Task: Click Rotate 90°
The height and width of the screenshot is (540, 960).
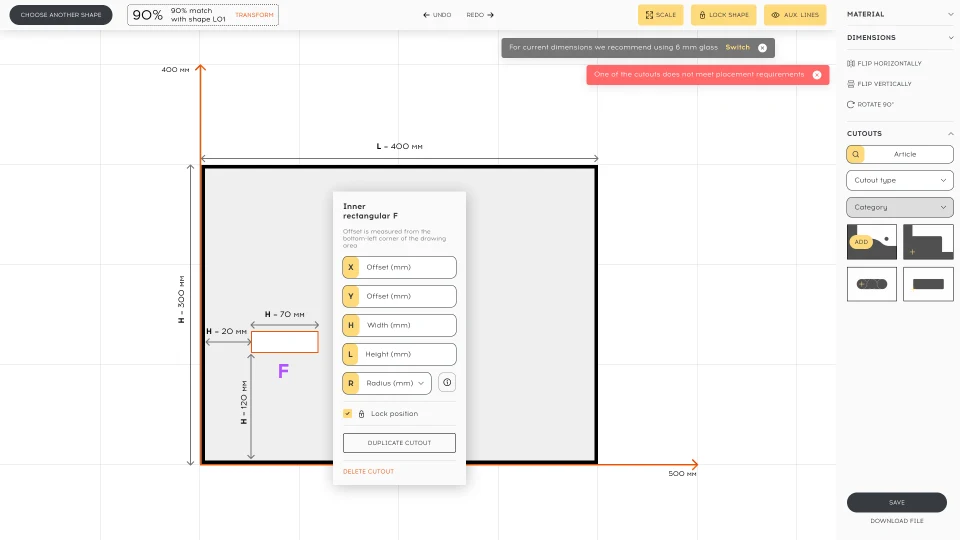Action: coord(870,105)
